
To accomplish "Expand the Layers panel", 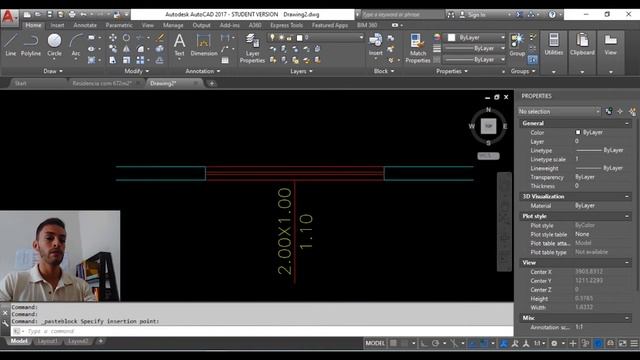I will pyautogui.click(x=301, y=71).
